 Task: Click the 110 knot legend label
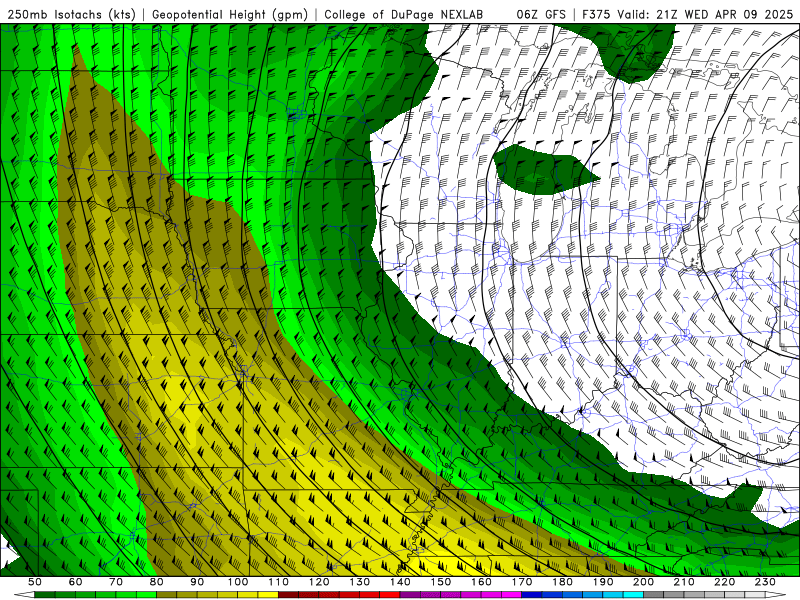[x=278, y=582]
